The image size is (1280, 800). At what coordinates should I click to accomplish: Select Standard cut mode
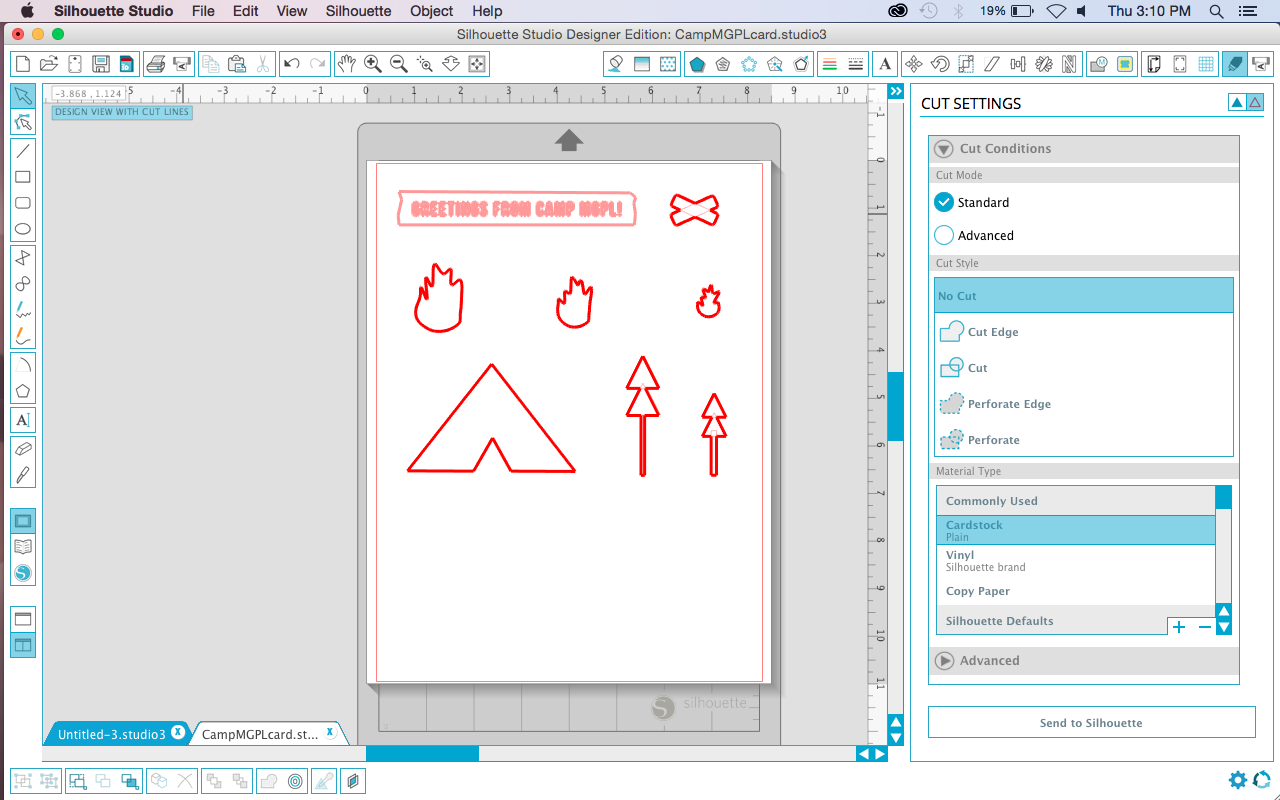(944, 202)
